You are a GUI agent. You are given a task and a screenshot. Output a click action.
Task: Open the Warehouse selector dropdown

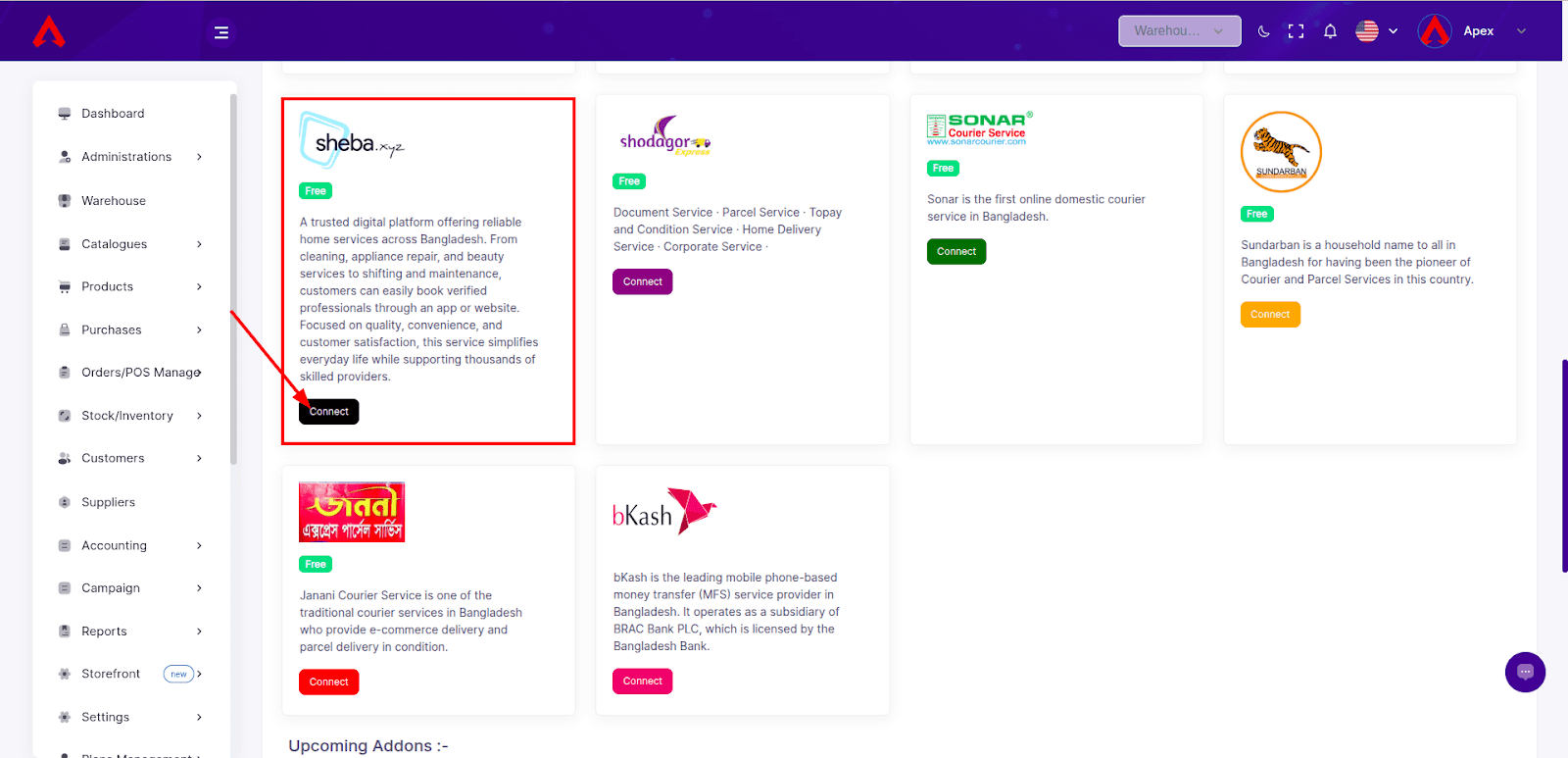point(1180,31)
